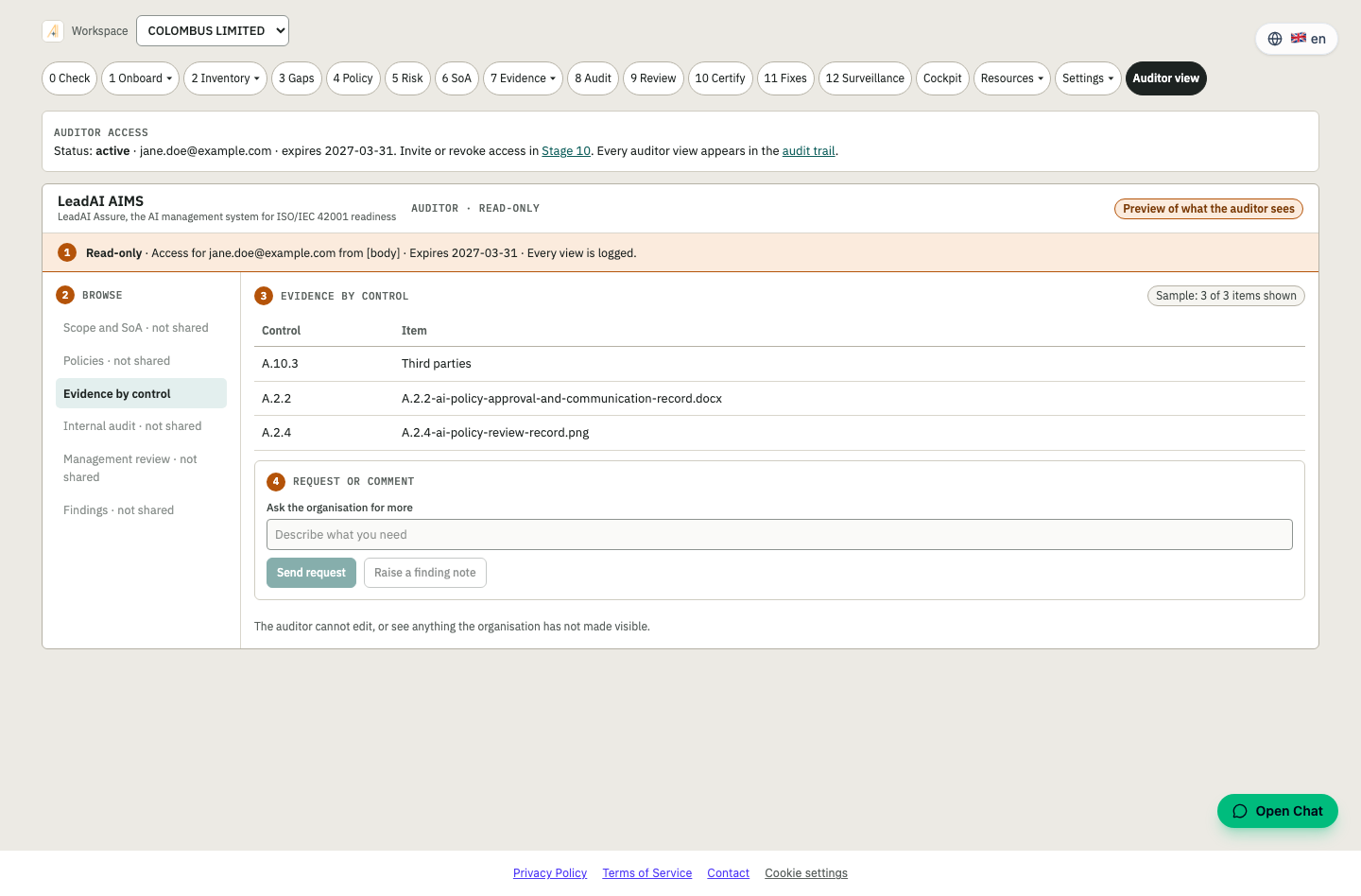The height and width of the screenshot is (896, 1361).
Task: Expand the 1 Onboard menu
Action: [141, 78]
